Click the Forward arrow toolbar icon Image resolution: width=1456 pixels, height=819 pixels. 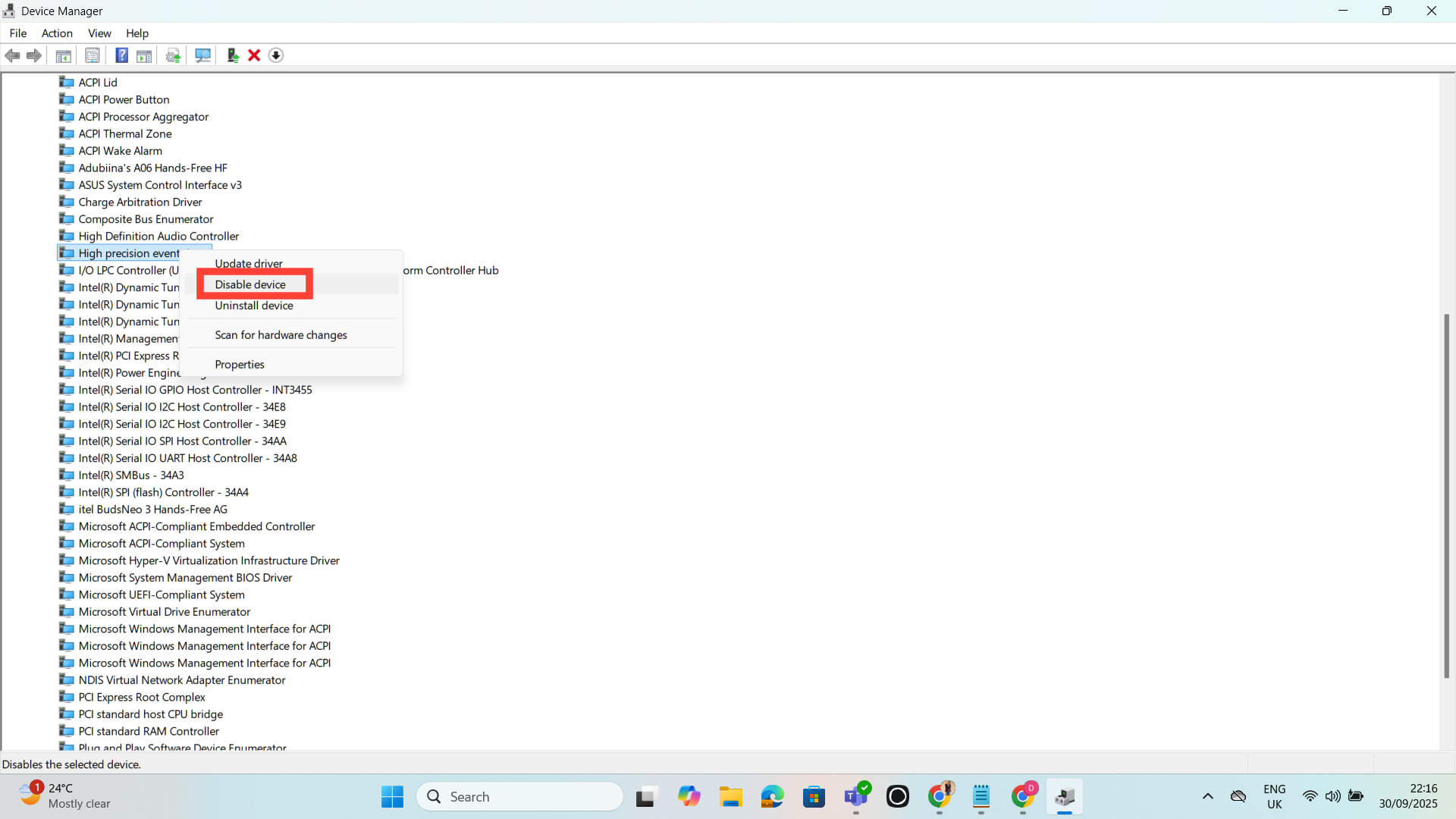34,55
